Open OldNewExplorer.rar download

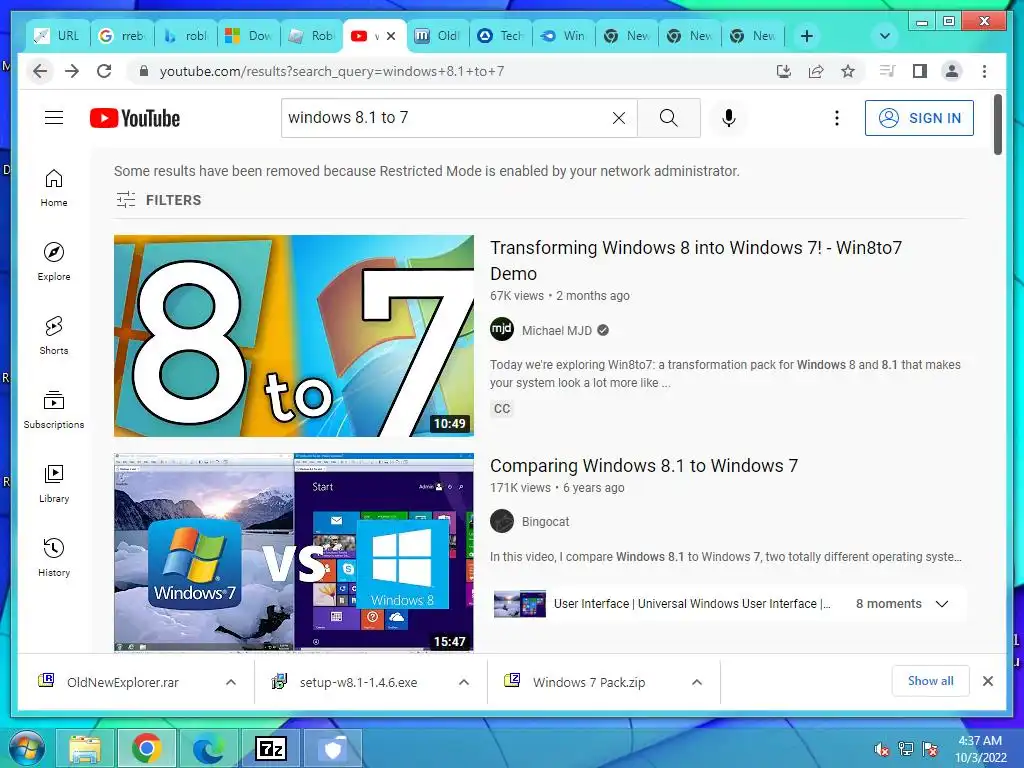coord(122,682)
